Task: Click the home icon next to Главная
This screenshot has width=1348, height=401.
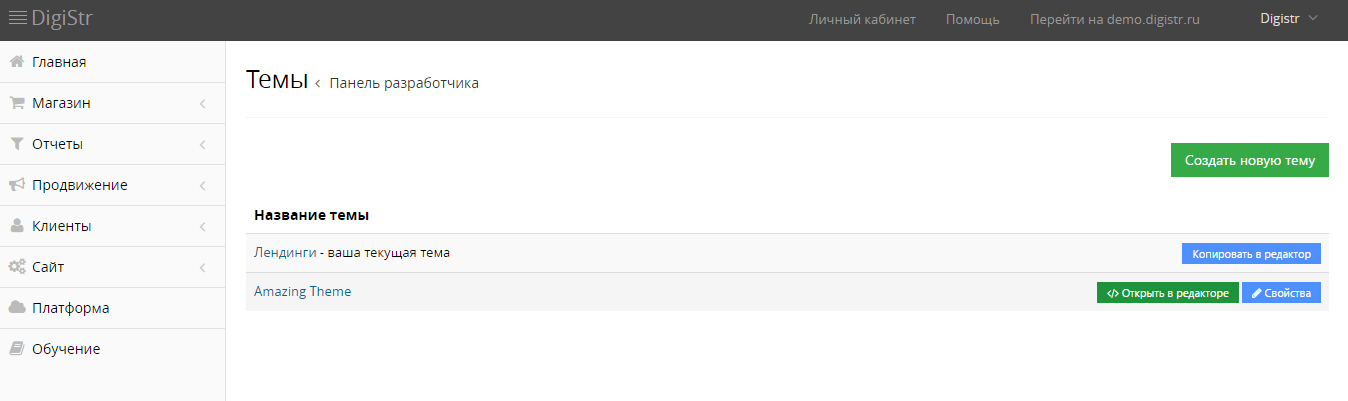Action: (x=16, y=62)
